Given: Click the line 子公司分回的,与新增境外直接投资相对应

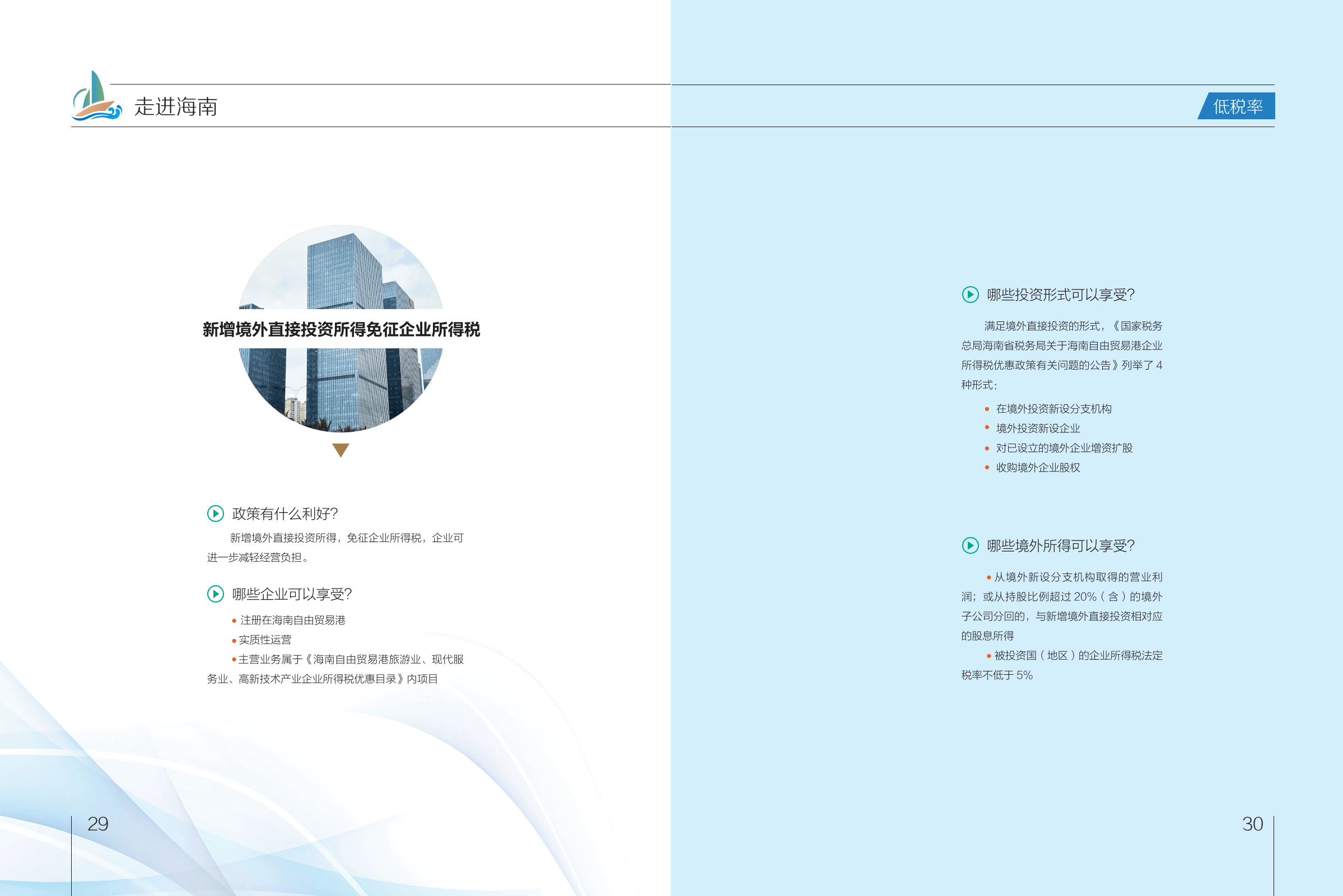Looking at the screenshot, I should tap(1062, 617).
